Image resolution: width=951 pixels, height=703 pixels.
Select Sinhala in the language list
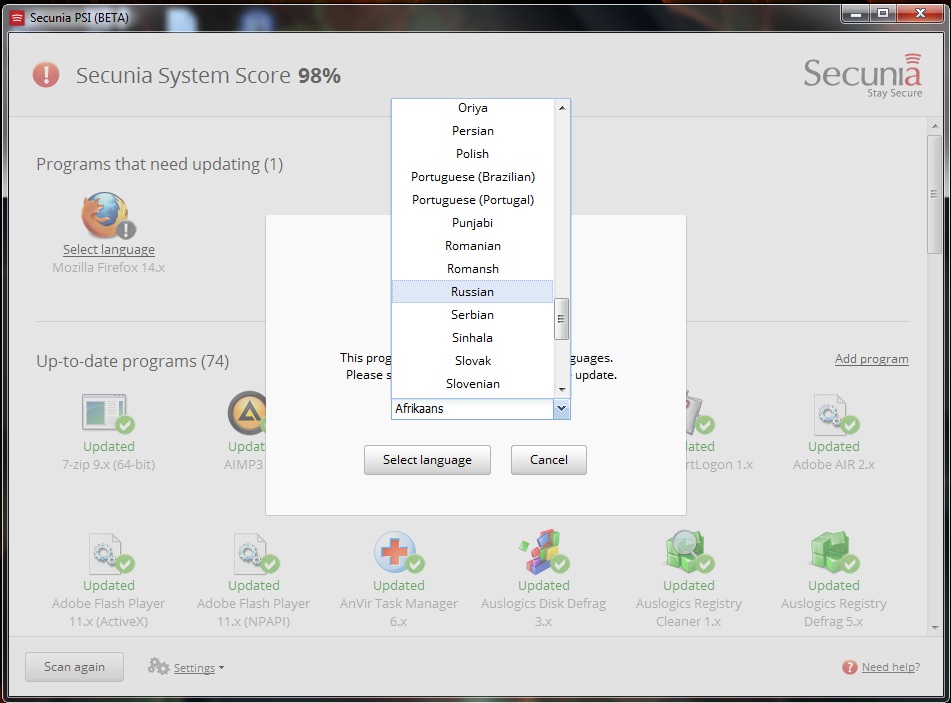coord(472,338)
